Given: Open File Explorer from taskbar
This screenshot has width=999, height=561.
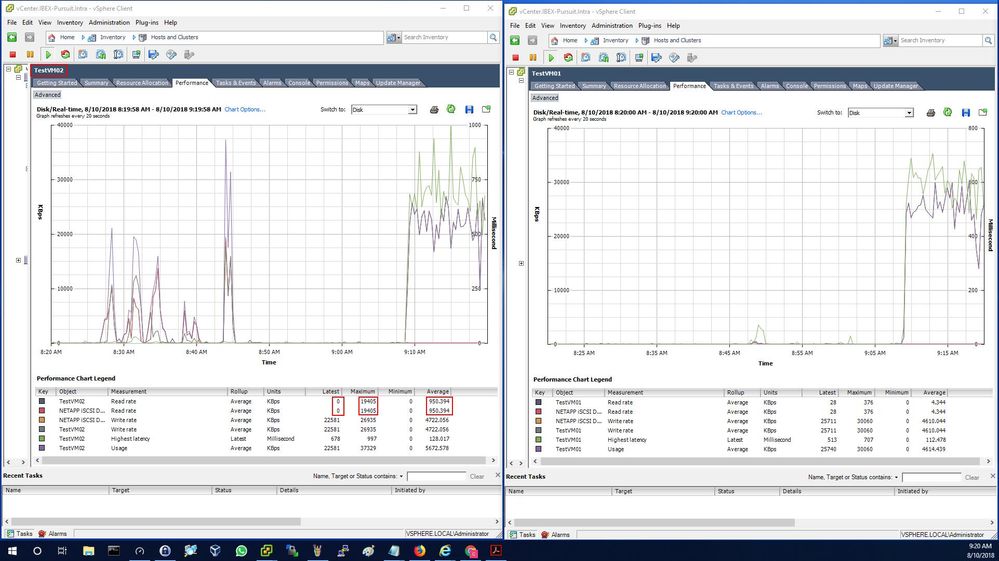Looking at the screenshot, I should click(x=89, y=551).
